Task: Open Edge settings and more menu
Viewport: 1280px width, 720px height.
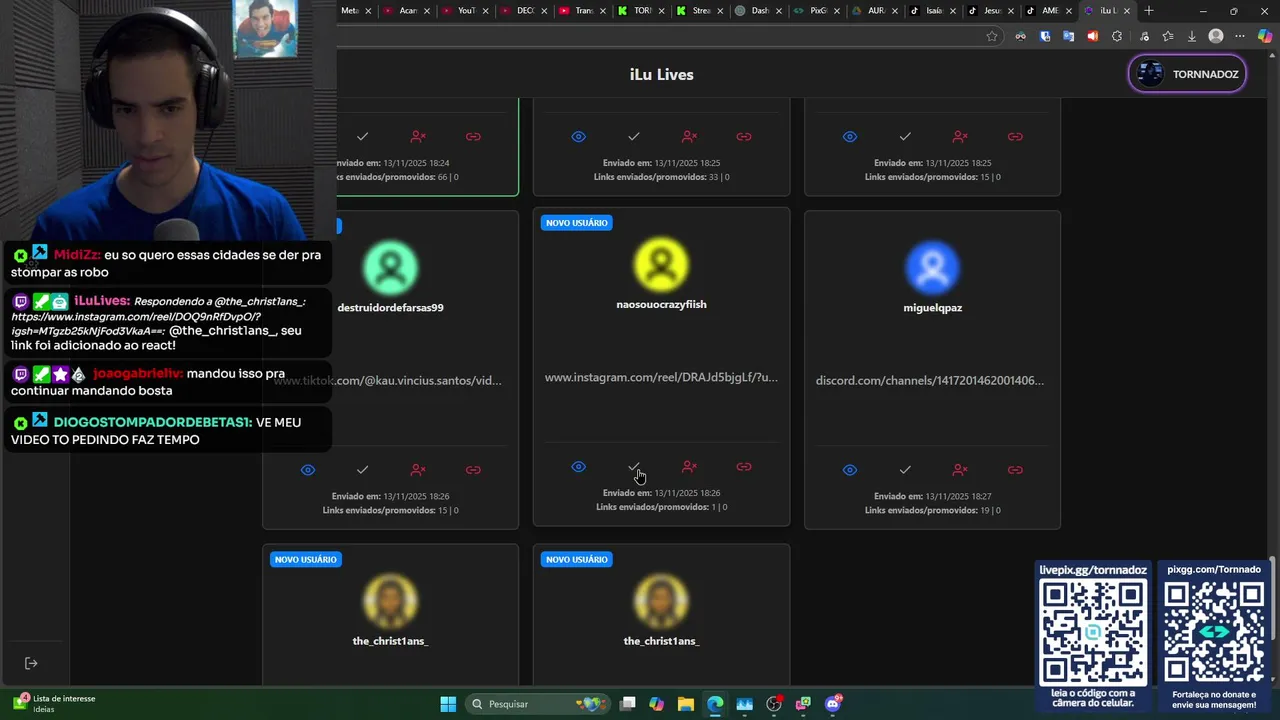Action: coord(1240,36)
